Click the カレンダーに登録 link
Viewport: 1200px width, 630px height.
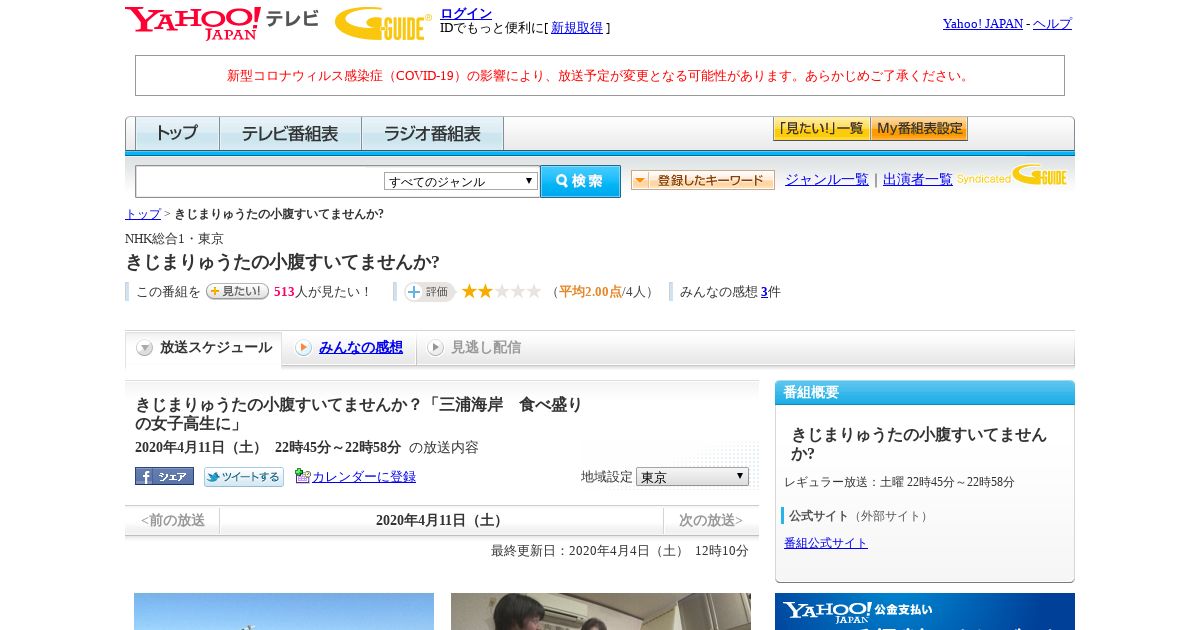pos(364,477)
